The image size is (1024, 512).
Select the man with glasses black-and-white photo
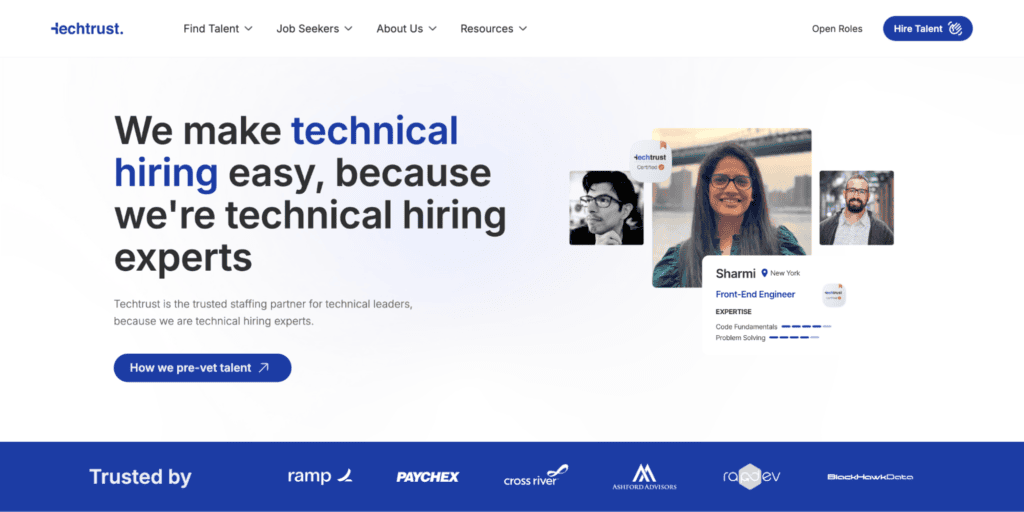click(x=606, y=208)
